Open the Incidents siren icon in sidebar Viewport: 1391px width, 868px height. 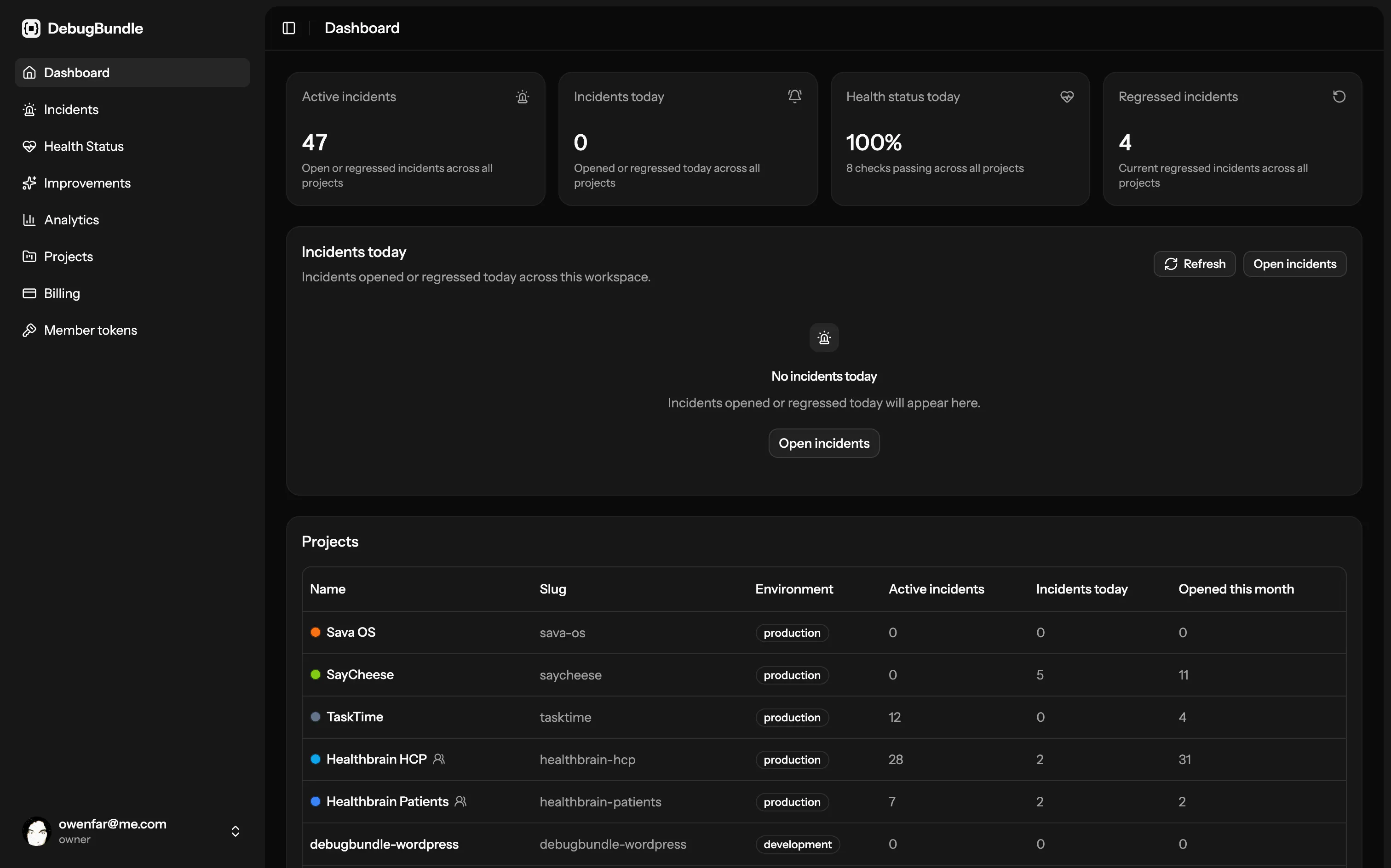click(x=29, y=109)
